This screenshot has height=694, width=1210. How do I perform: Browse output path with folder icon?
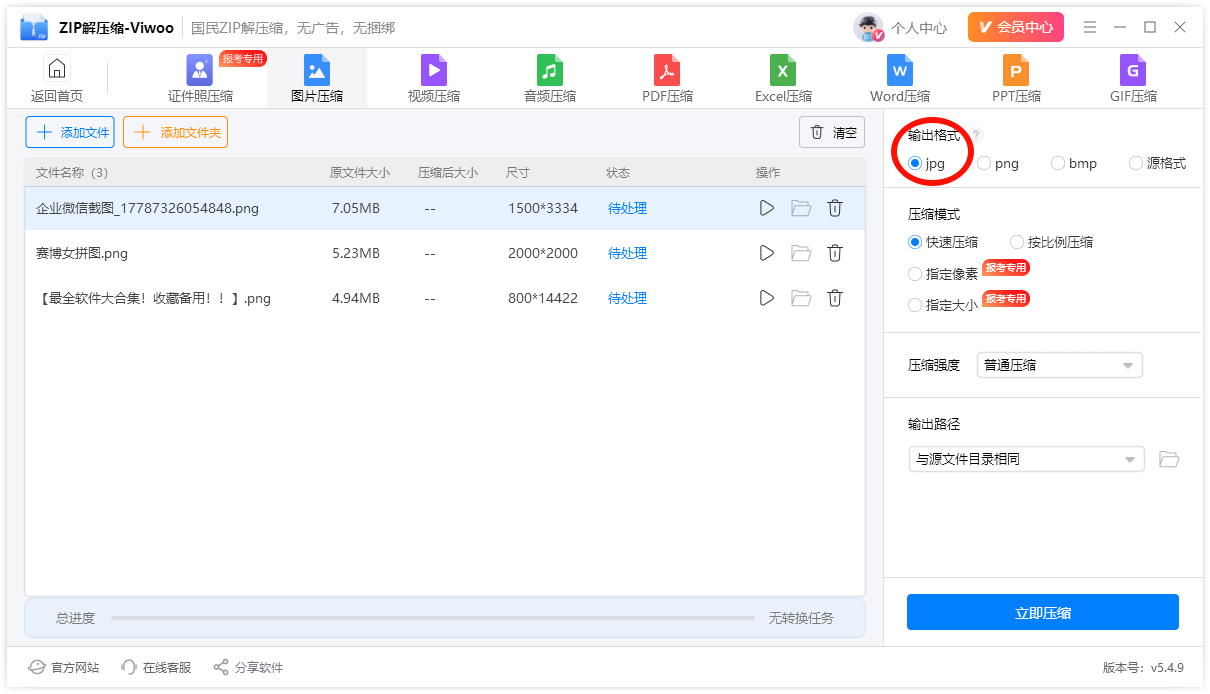pos(1169,459)
